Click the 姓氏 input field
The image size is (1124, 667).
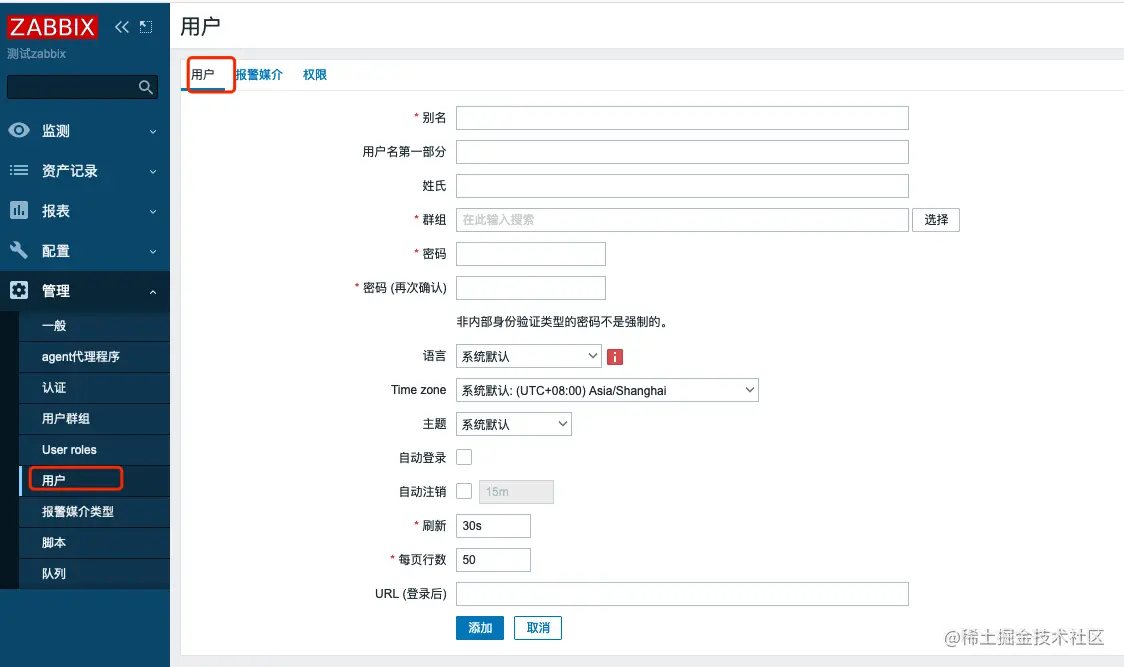tap(682, 186)
